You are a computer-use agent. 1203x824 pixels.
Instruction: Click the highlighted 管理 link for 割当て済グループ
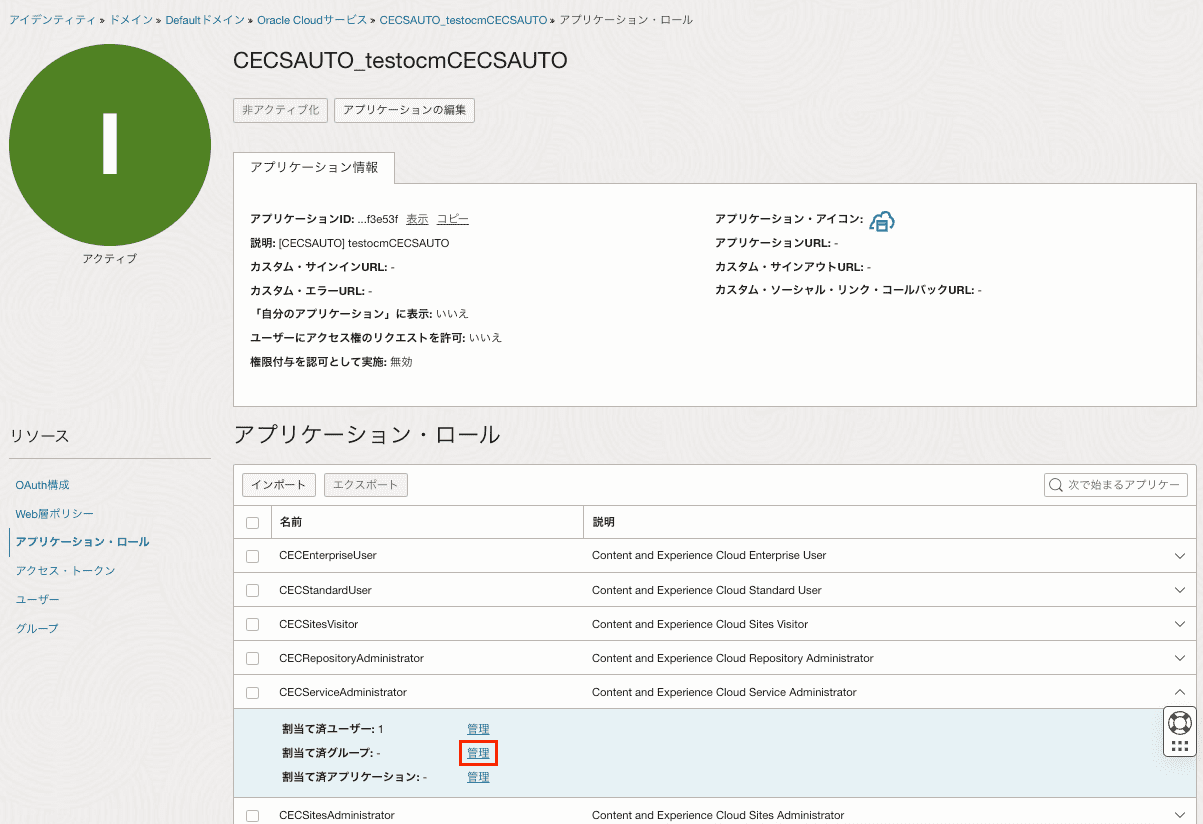click(478, 753)
